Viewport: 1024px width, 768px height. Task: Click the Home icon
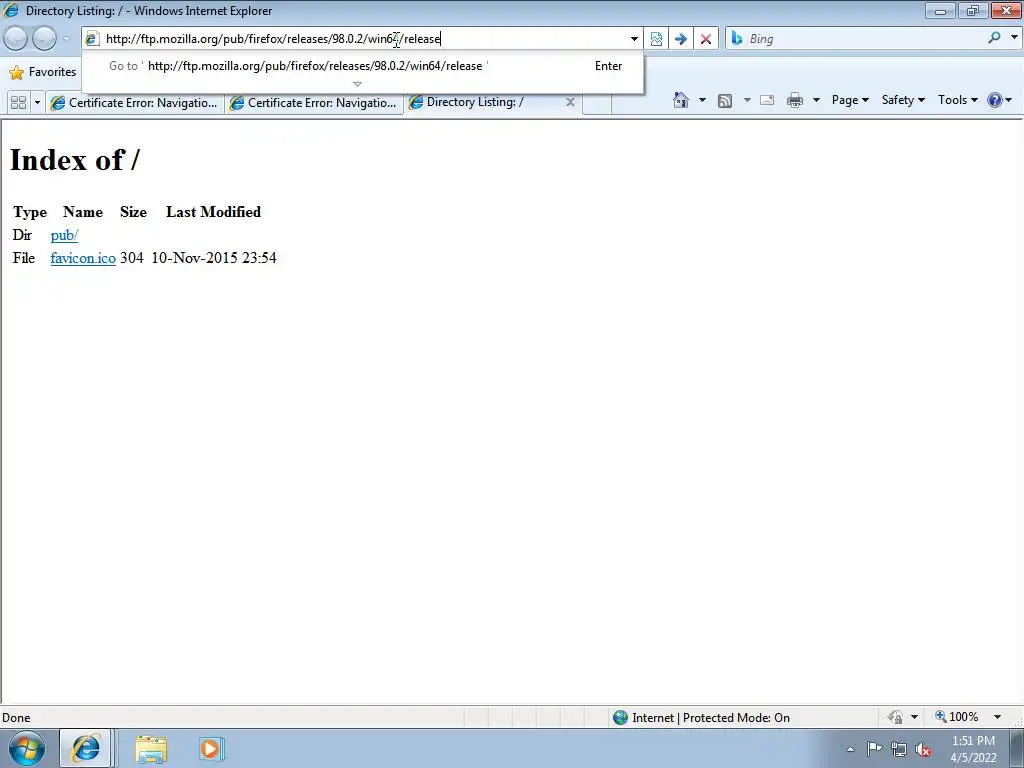680,100
